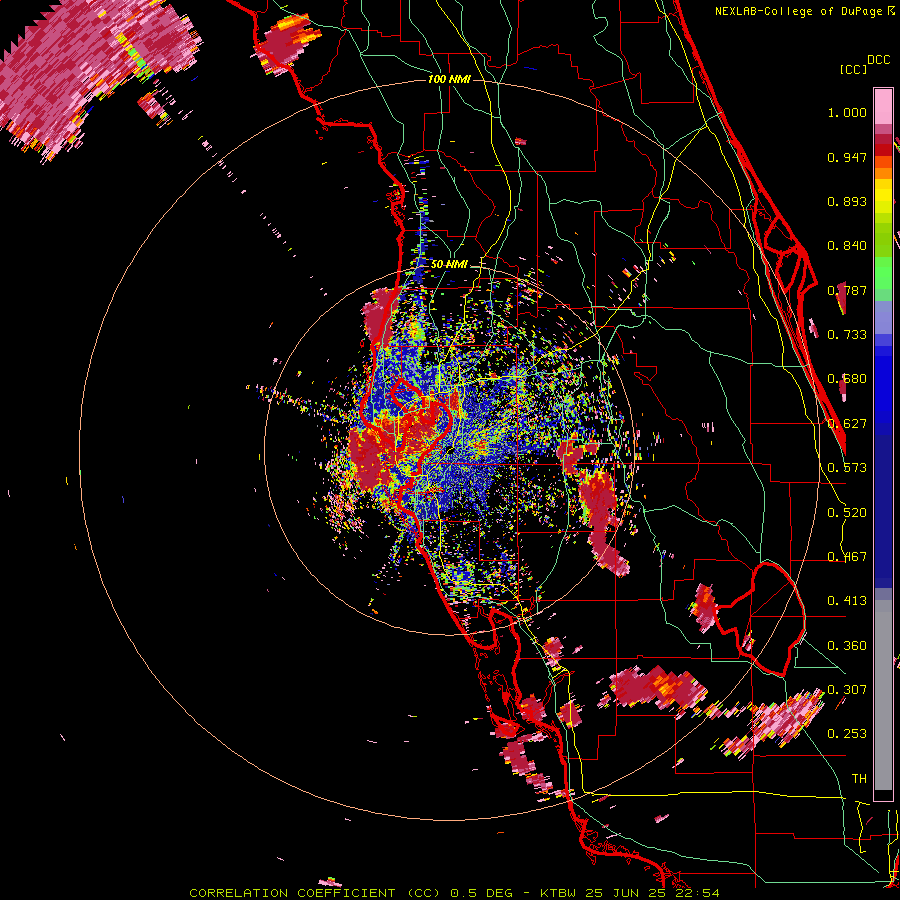Click the 0.520 scale value
The image size is (900, 900).
coord(847,513)
